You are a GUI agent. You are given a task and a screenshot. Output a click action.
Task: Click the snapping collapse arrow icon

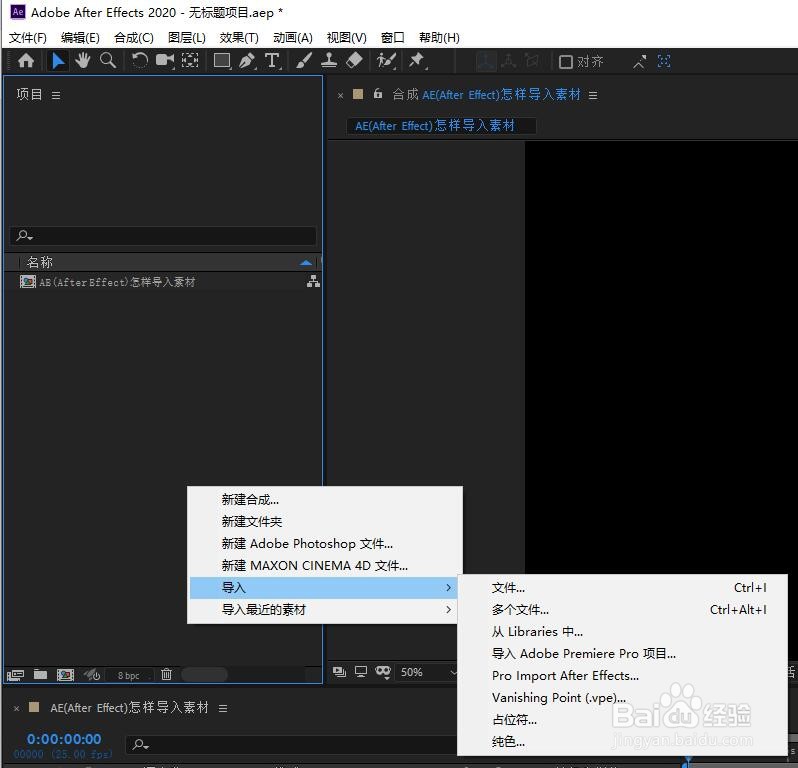click(639, 62)
